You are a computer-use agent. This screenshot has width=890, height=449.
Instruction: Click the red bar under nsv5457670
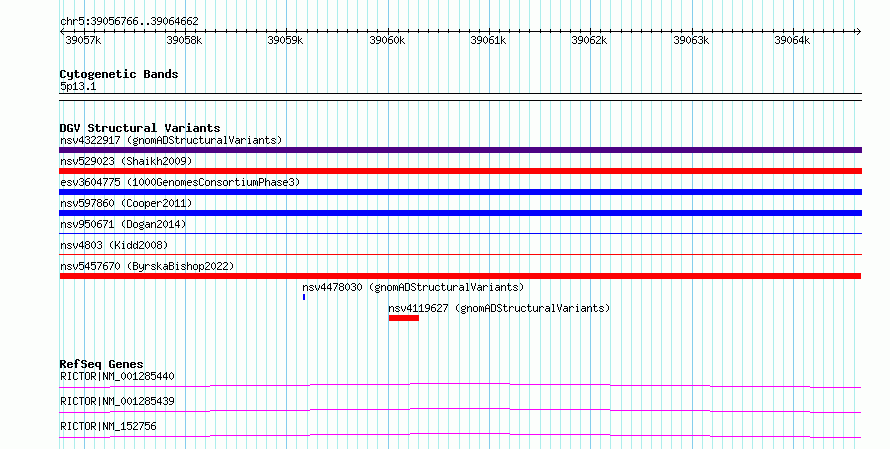[460, 276]
